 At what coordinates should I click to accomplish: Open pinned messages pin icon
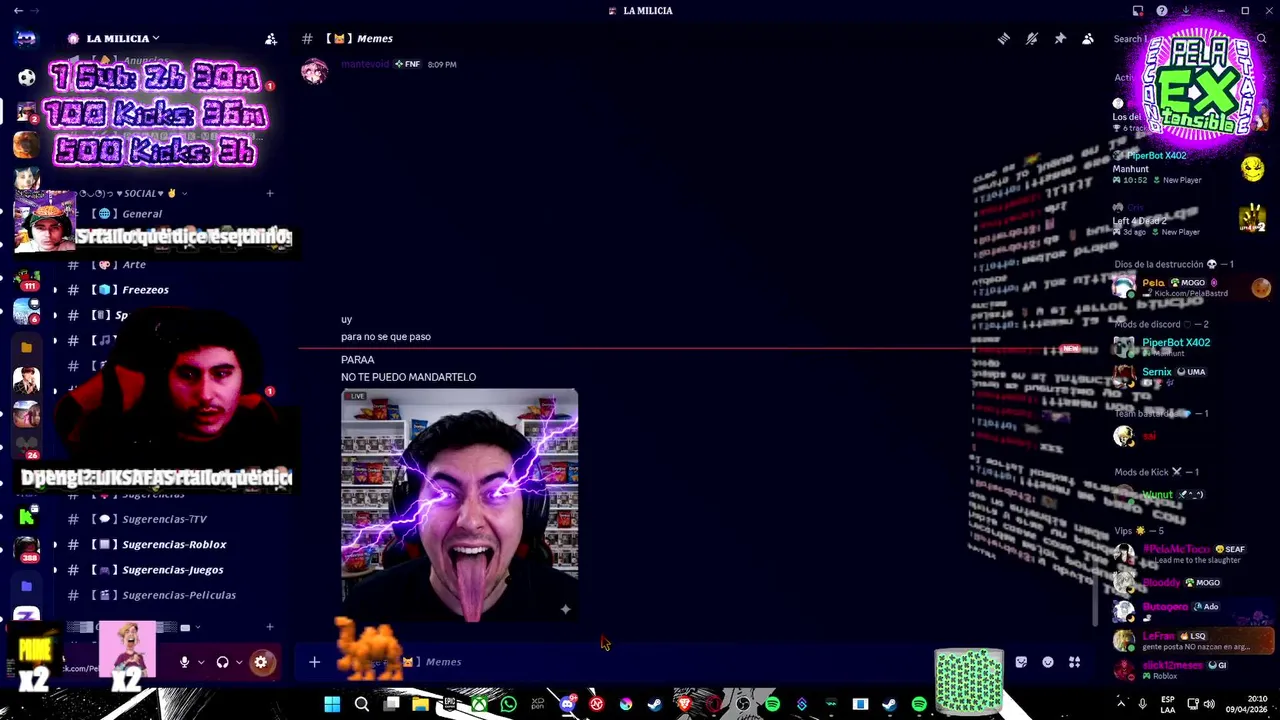(1060, 39)
